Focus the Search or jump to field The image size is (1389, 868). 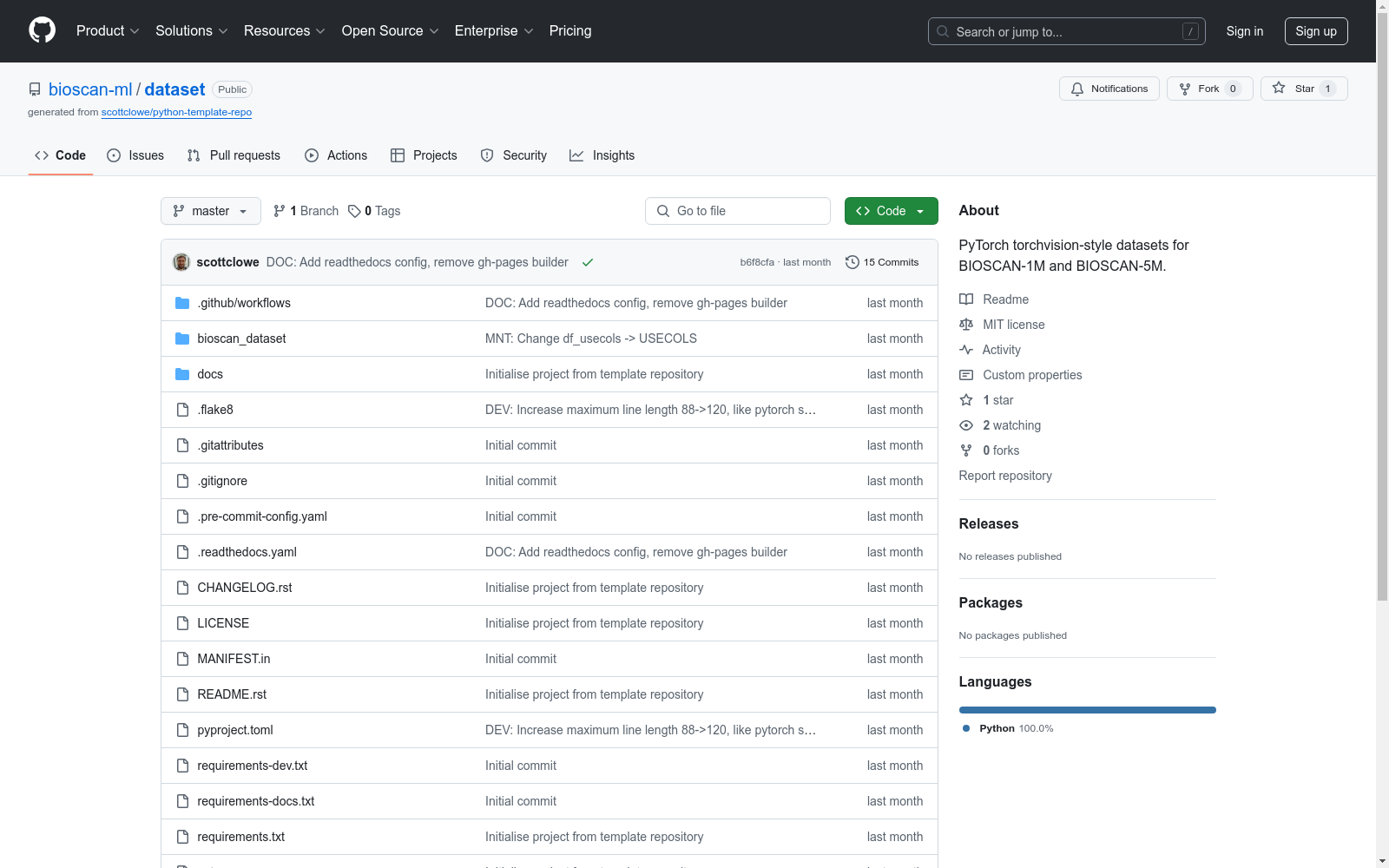pos(1067,31)
